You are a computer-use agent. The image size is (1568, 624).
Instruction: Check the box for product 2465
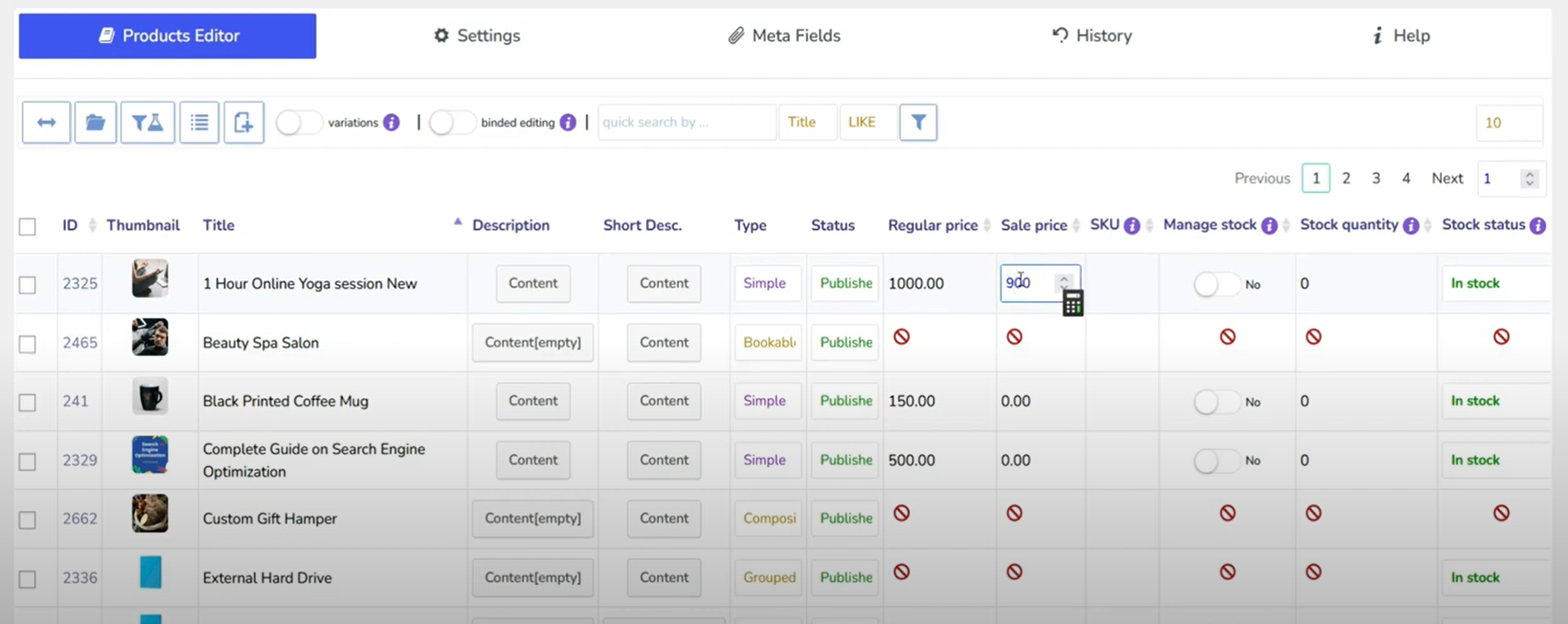pos(27,344)
